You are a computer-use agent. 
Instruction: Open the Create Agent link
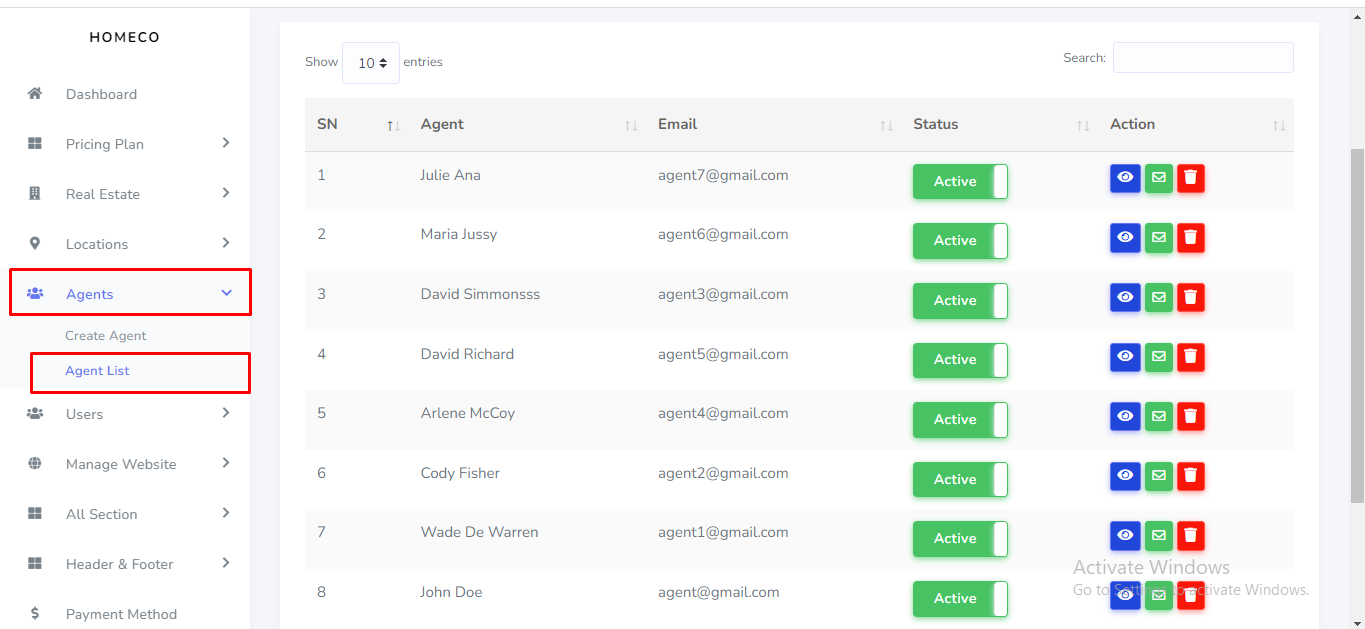pyautogui.click(x=105, y=336)
